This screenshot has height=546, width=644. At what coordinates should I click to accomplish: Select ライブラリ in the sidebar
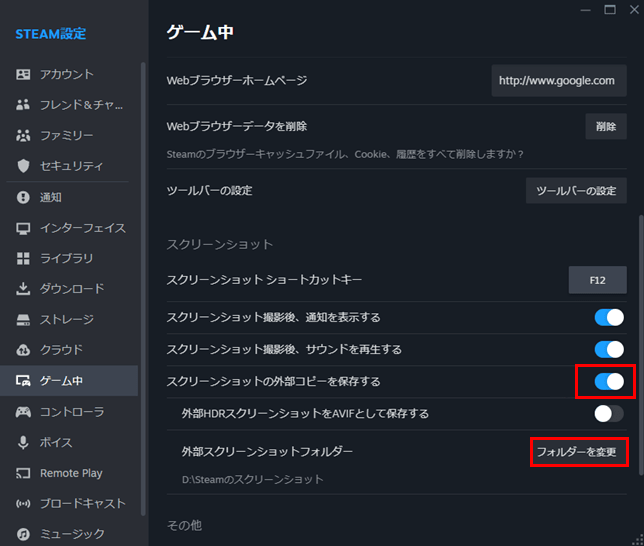69,258
